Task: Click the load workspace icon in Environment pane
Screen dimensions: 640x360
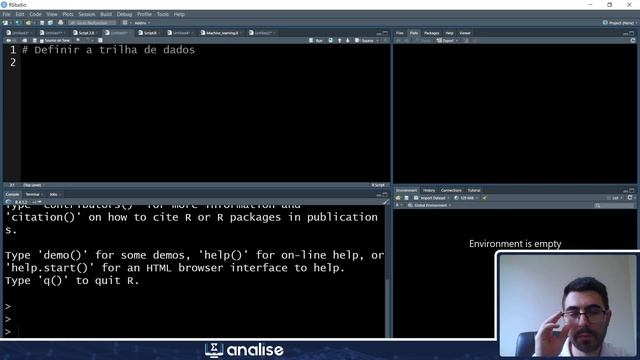Action: (x=398, y=198)
